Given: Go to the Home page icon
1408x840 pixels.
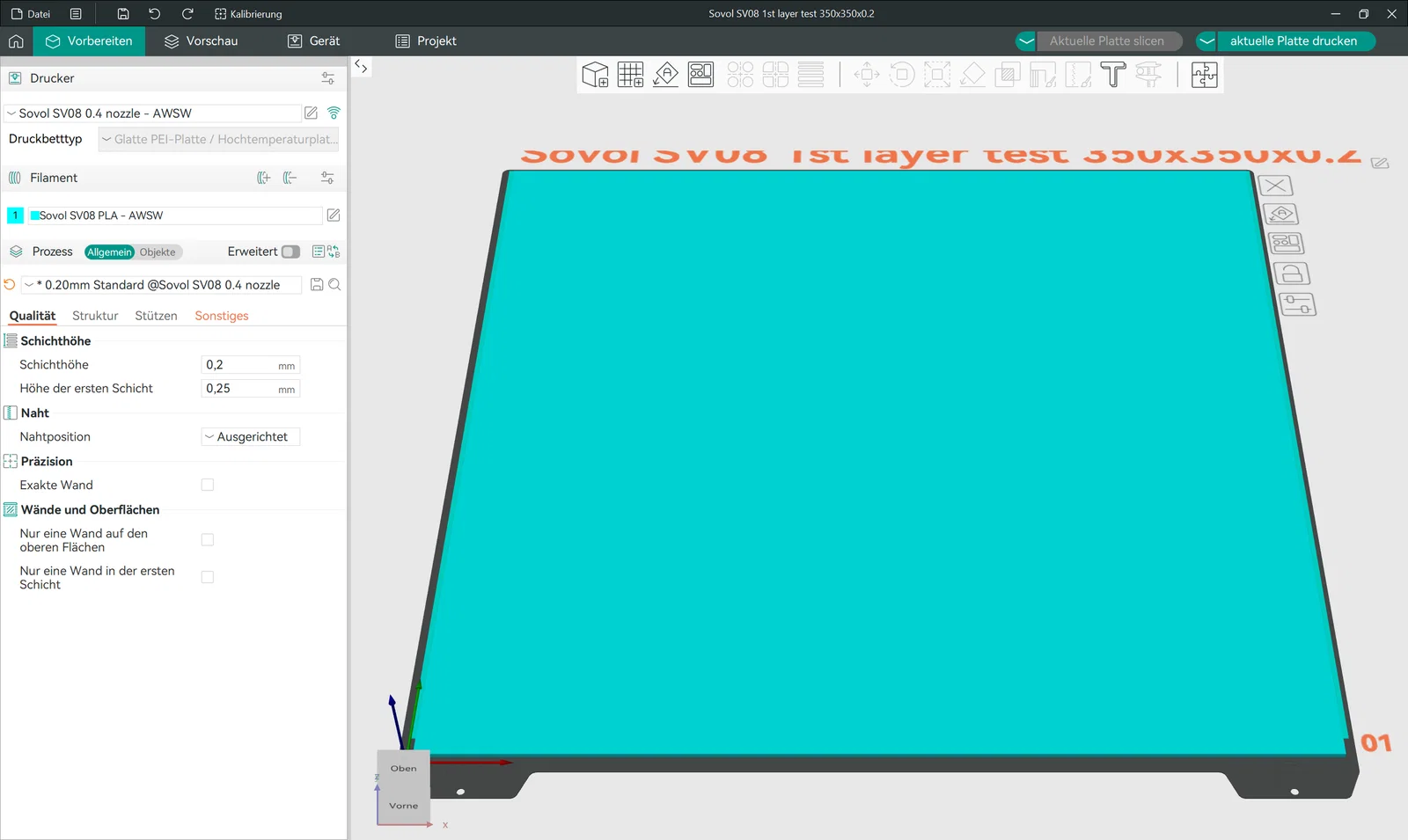Looking at the screenshot, I should pos(16,41).
